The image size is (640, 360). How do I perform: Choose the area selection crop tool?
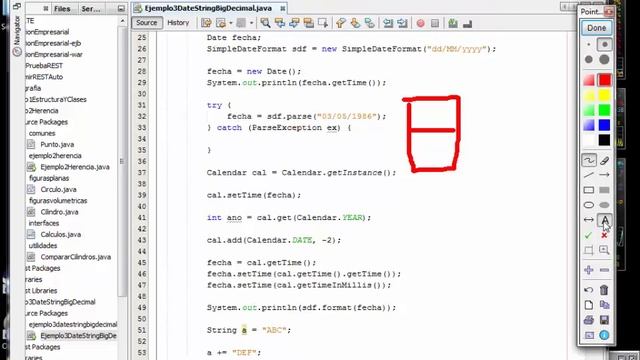coord(589,250)
